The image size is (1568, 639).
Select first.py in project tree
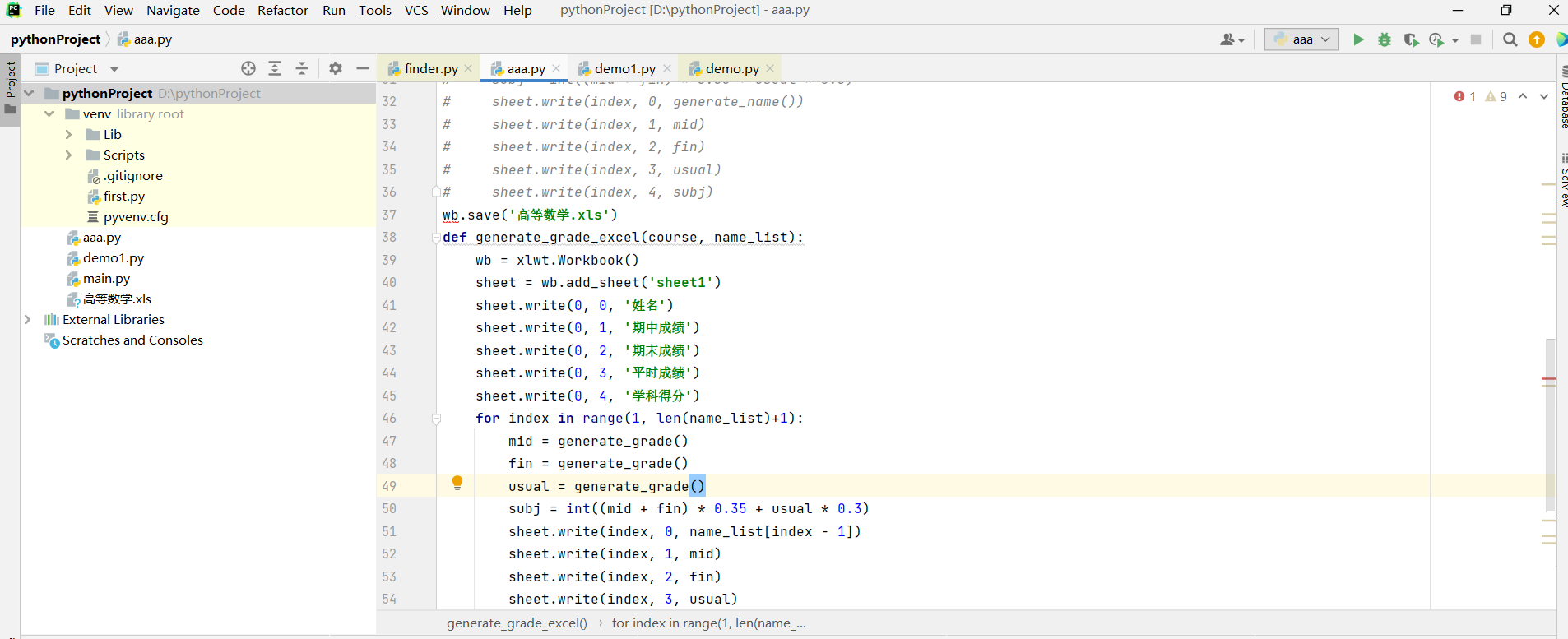point(123,196)
